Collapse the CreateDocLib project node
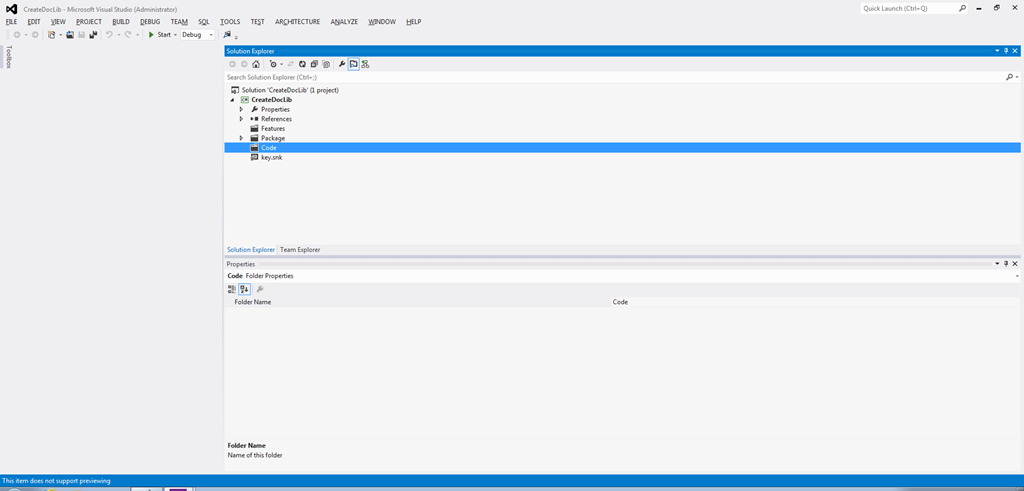Screen dimensions: 1024x491 [x=232, y=100]
